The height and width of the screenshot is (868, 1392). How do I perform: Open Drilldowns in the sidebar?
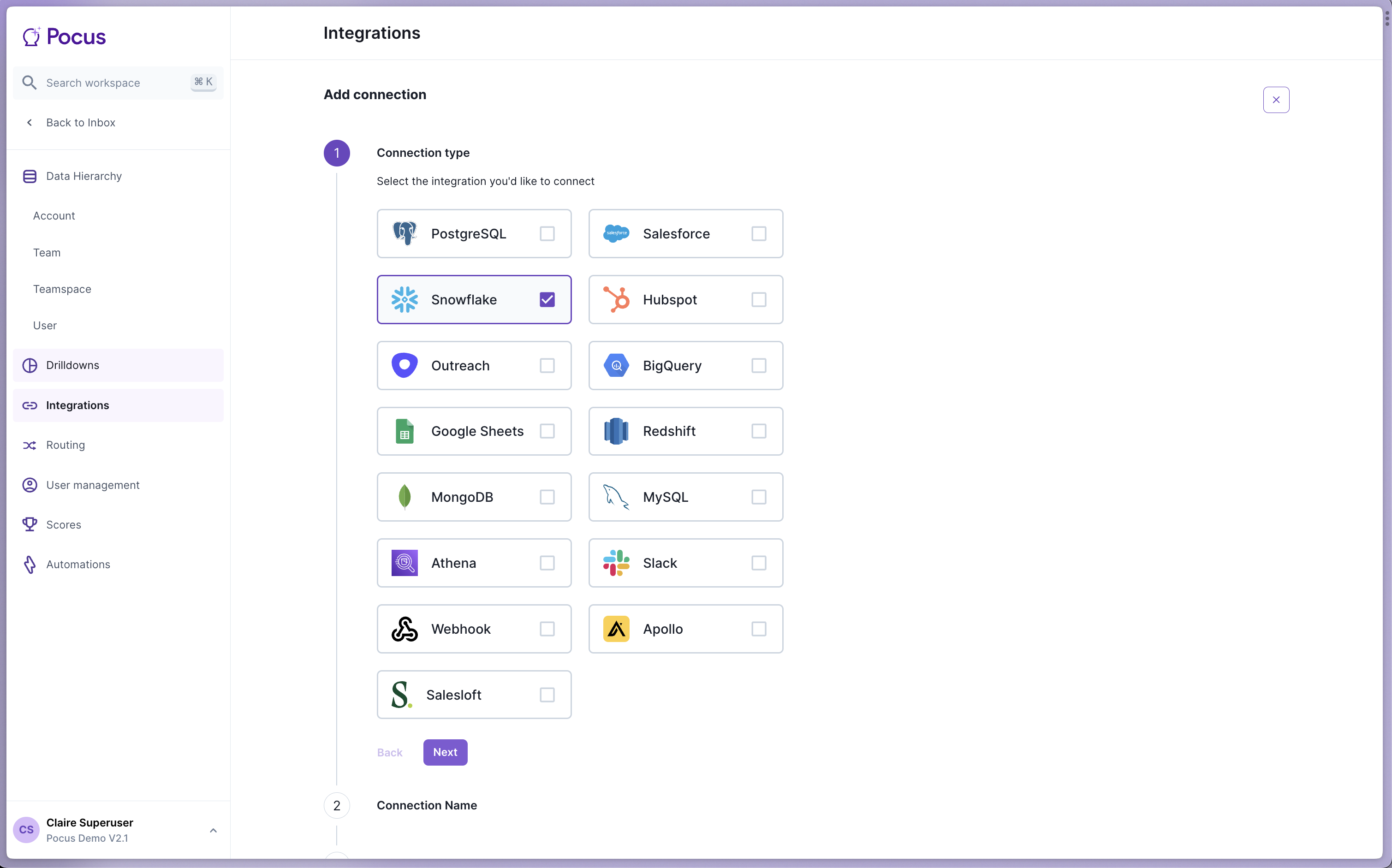(72, 365)
